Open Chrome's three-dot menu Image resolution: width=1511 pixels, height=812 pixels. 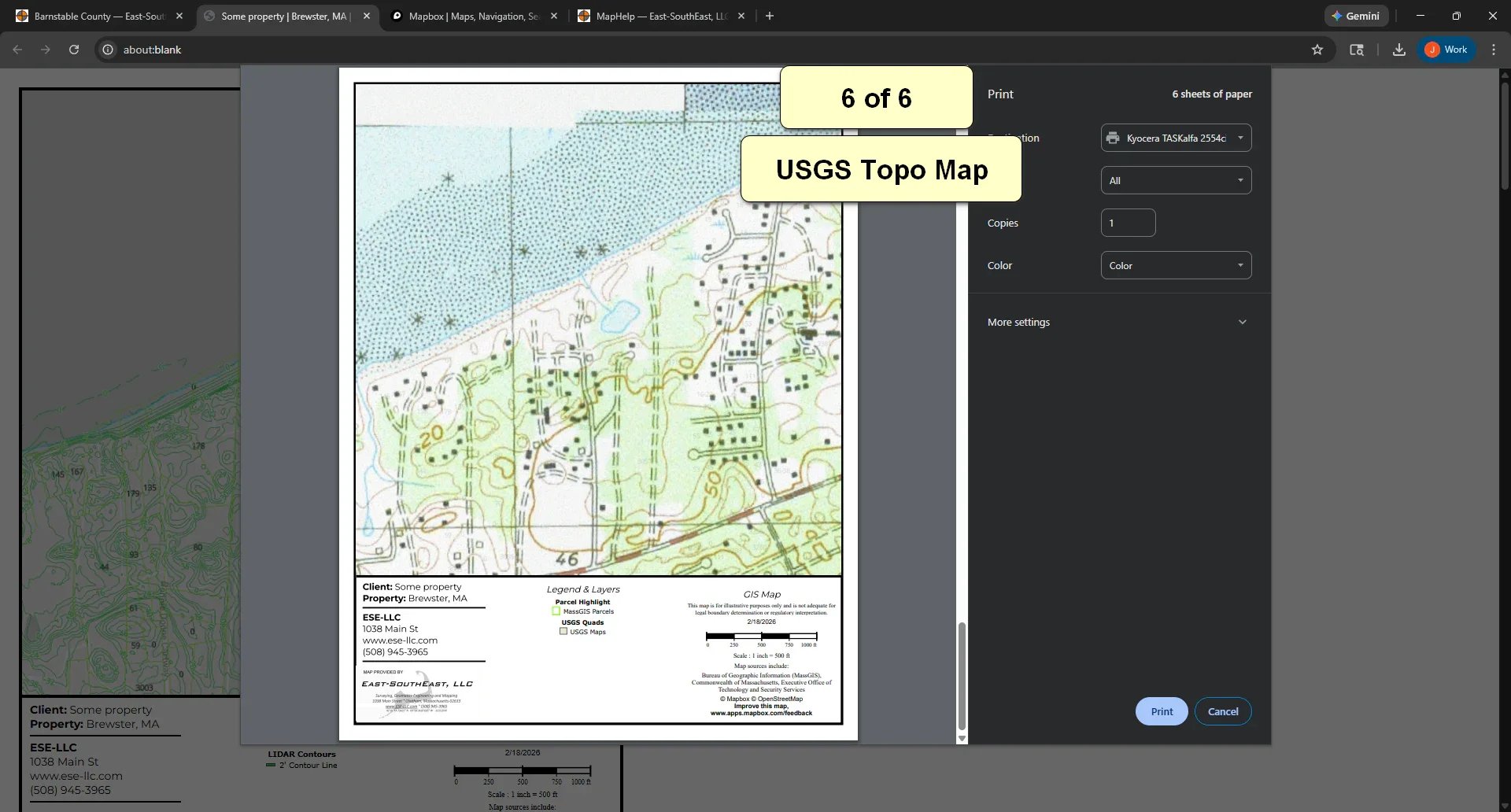[x=1493, y=49]
